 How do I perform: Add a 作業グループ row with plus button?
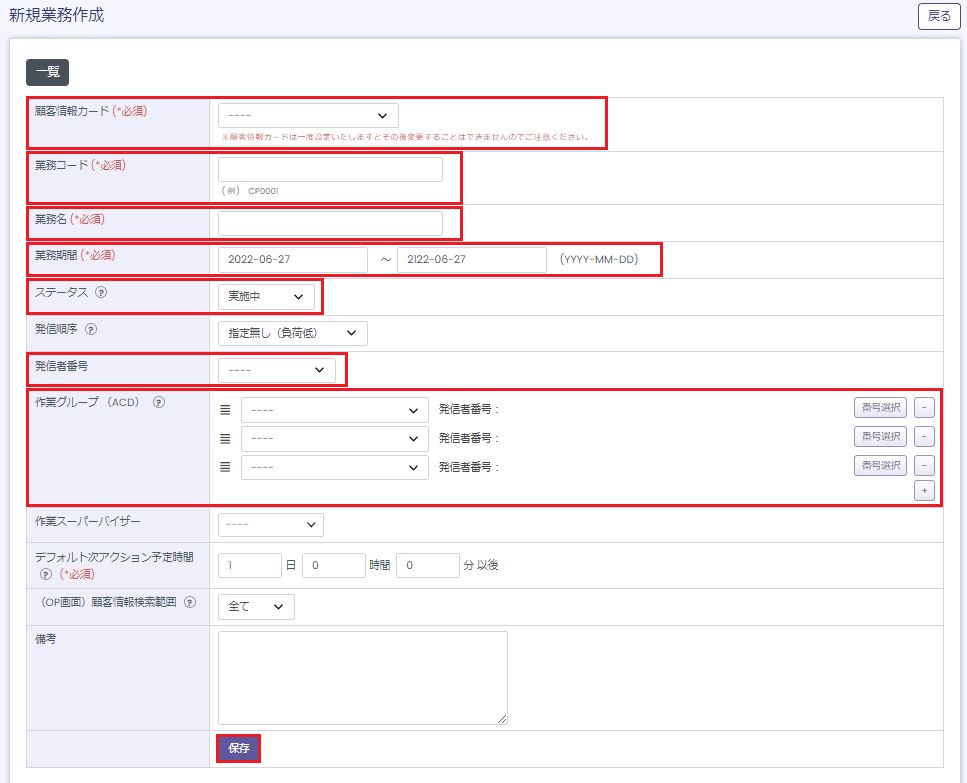[x=924, y=490]
